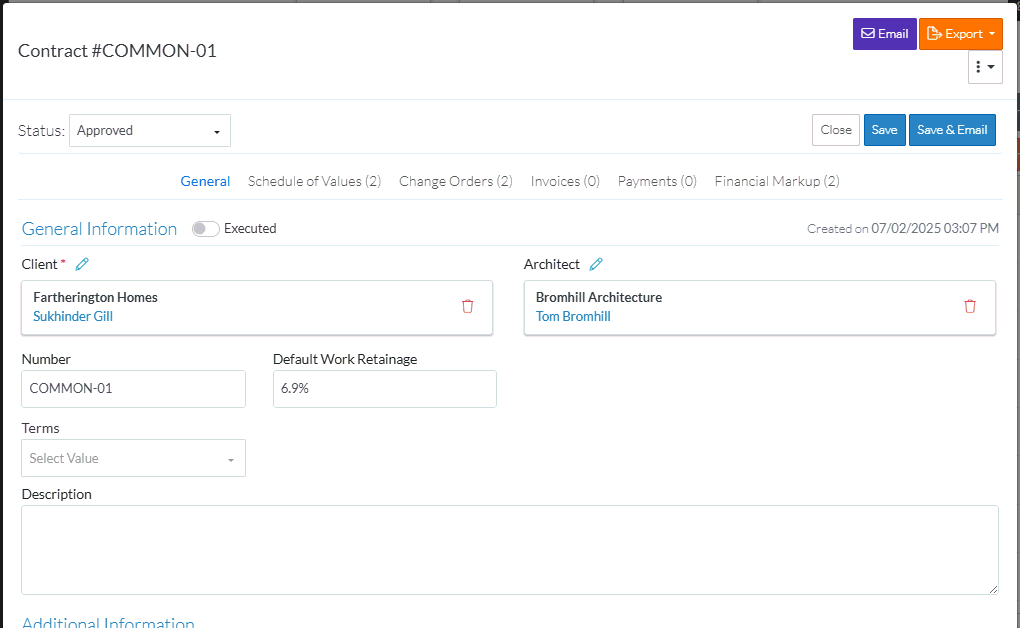Click the pencil icon next to Client
This screenshot has width=1020, height=628.
coord(82,264)
